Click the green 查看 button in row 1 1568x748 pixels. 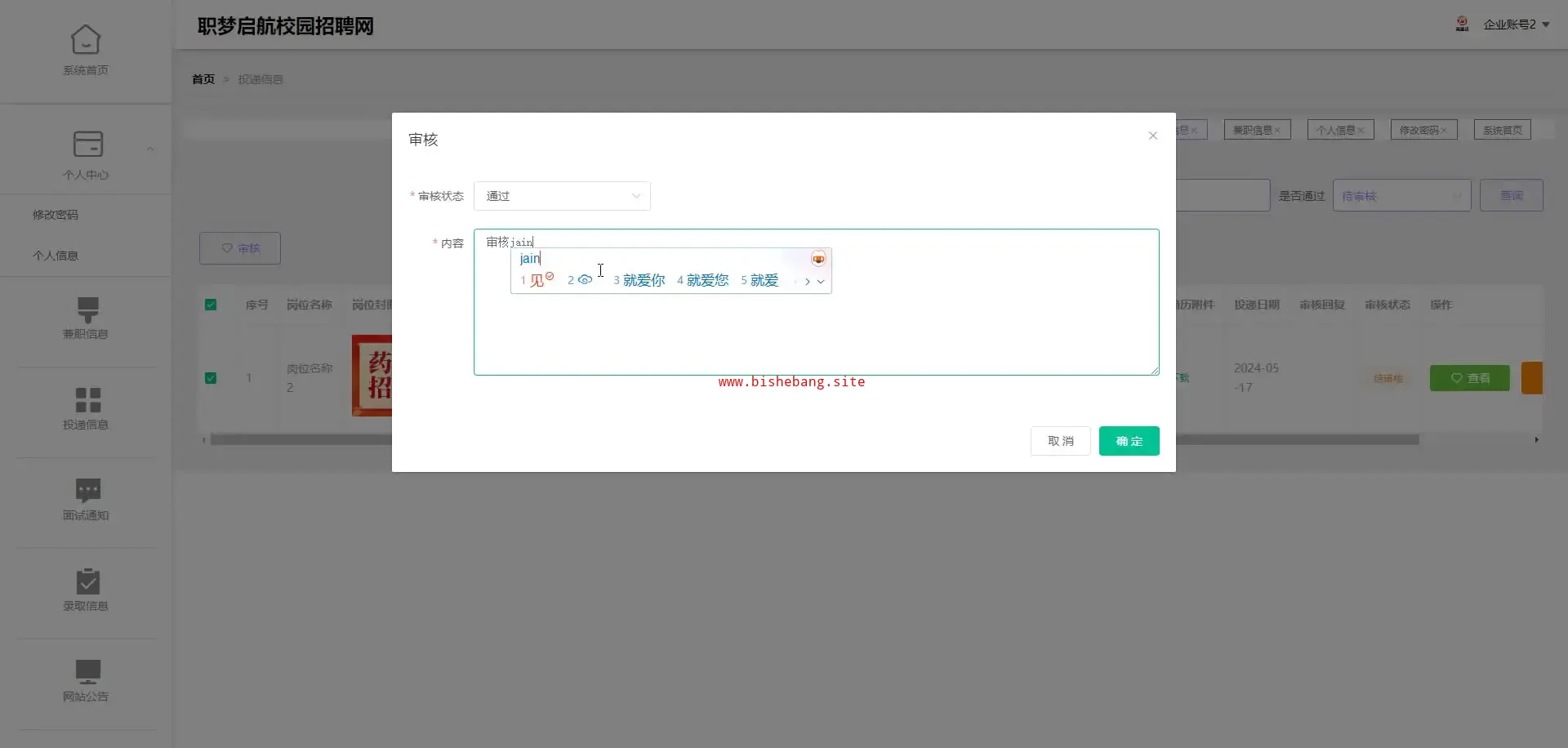coord(1469,378)
